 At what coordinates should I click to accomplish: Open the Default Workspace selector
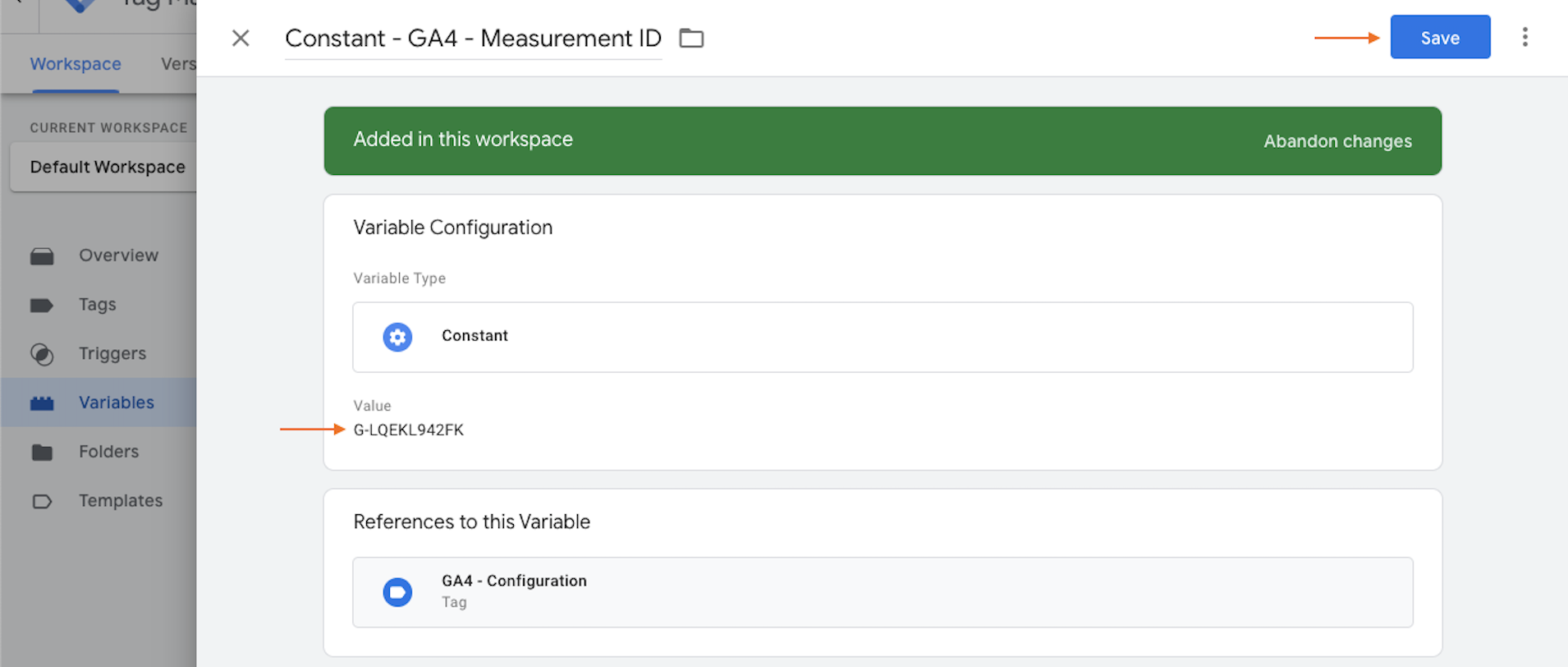[107, 167]
